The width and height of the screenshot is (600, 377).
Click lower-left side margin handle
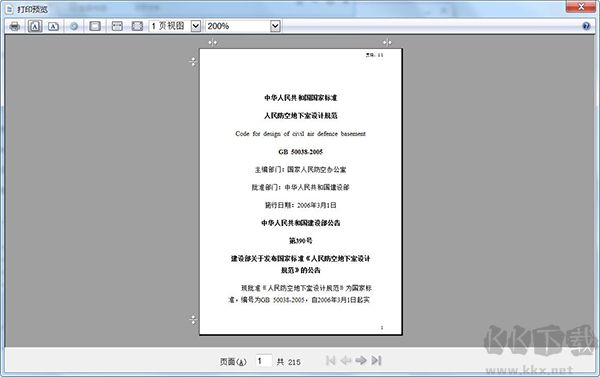(x=193, y=319)
